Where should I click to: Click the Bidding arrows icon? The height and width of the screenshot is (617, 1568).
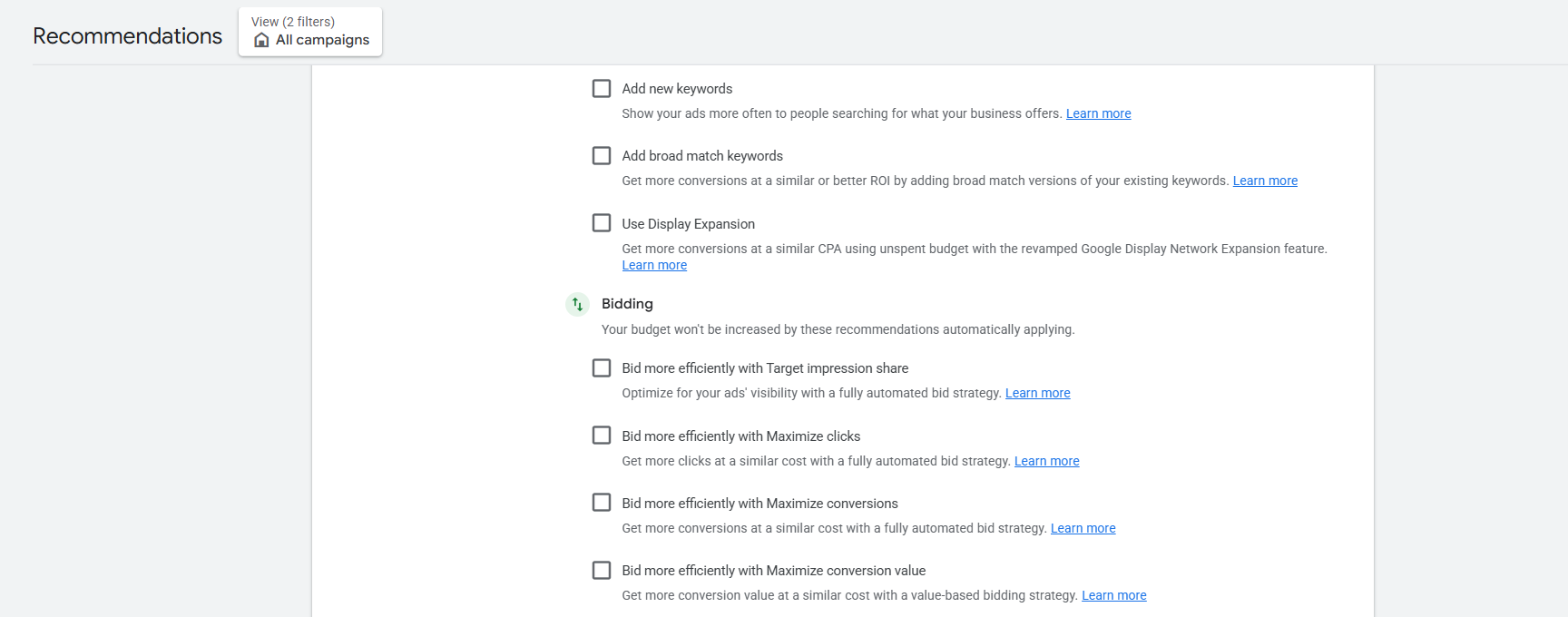point(577,304)
